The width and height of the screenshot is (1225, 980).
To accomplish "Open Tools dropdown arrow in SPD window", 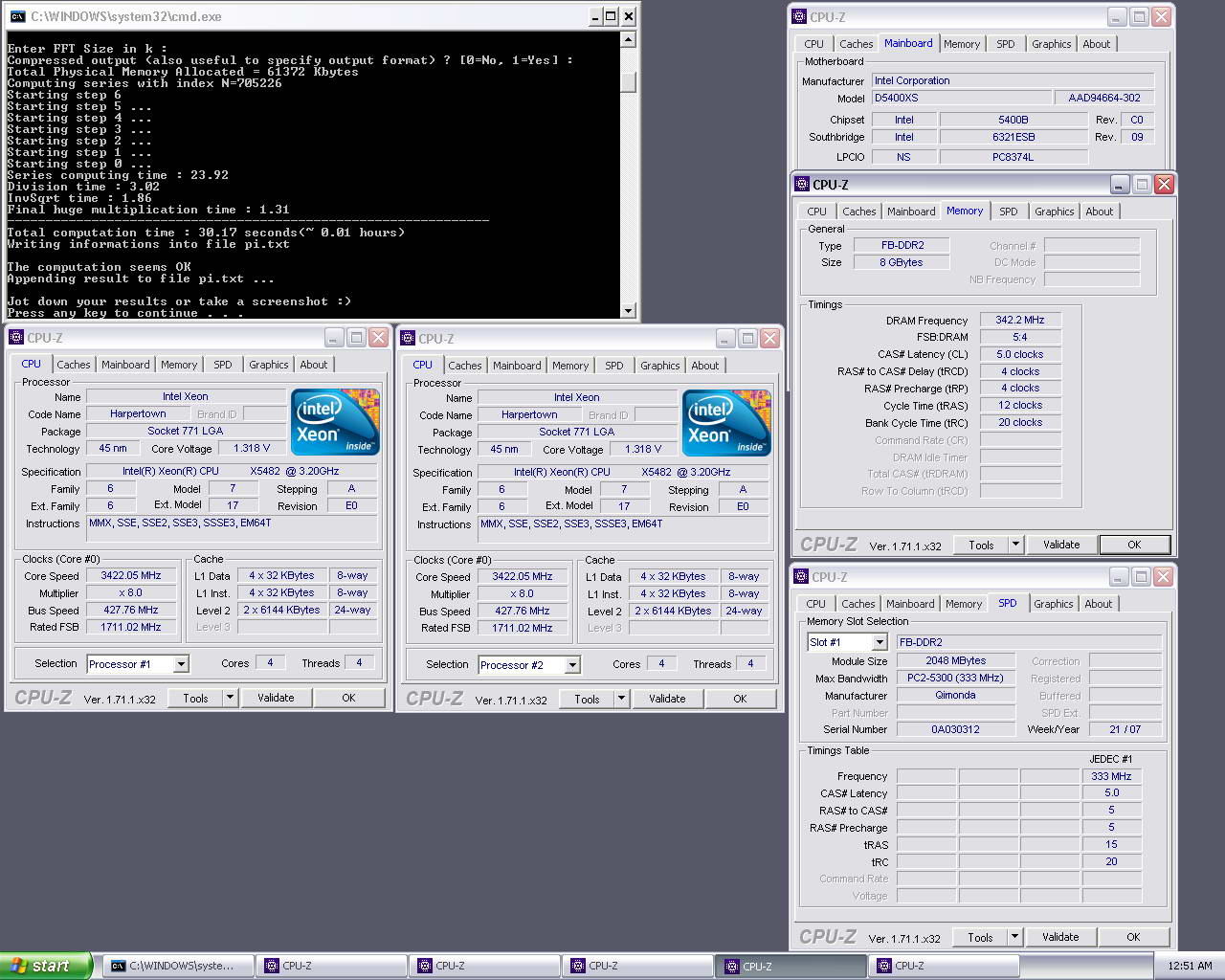I will coord(1014,937).
